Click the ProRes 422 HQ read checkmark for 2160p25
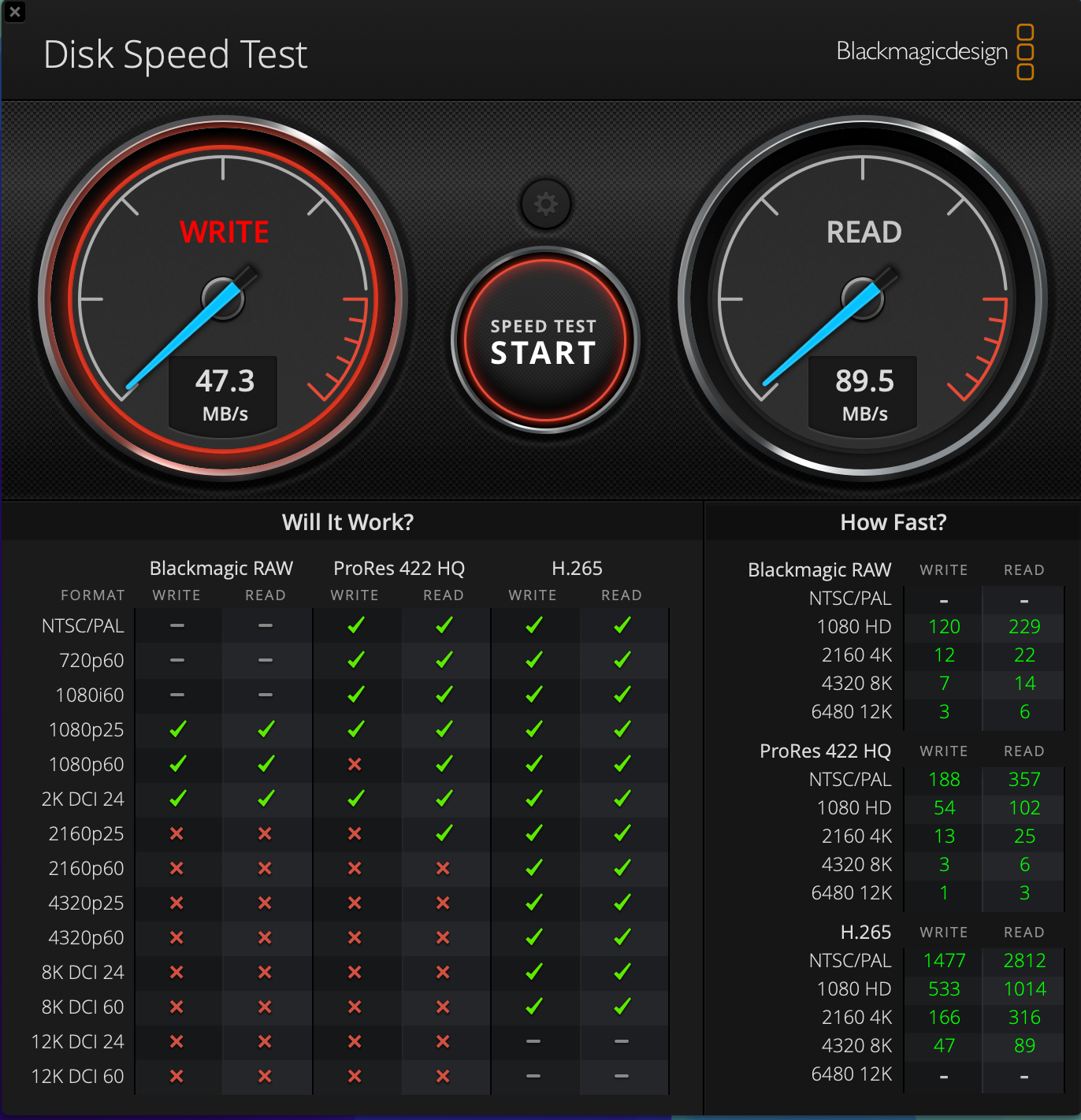This screenshot has height=1120, width=1081. 444,833
